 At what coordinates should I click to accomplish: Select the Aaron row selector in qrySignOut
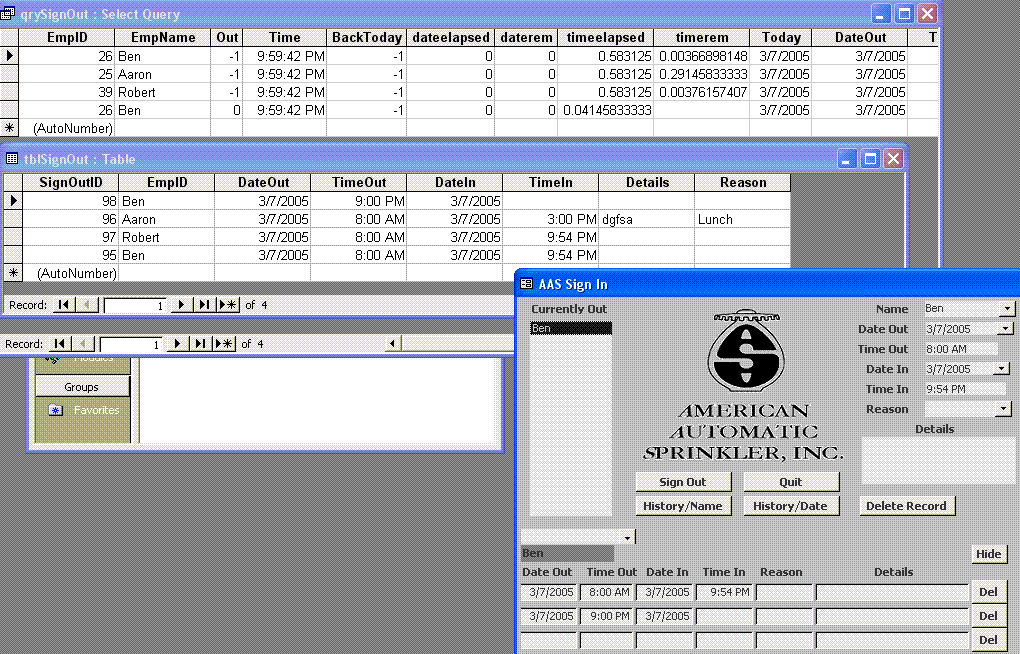pyautogui.click(x=9, y=74)
